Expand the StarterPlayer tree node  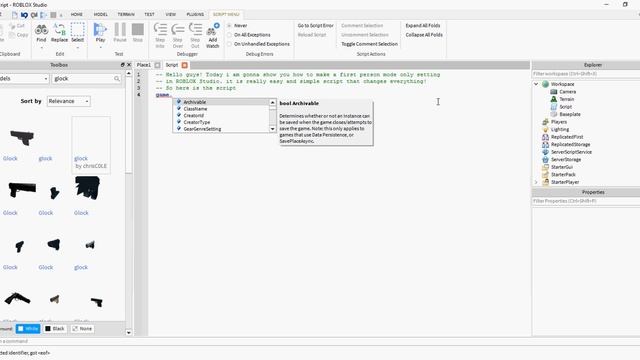click(x=536, y=182)
